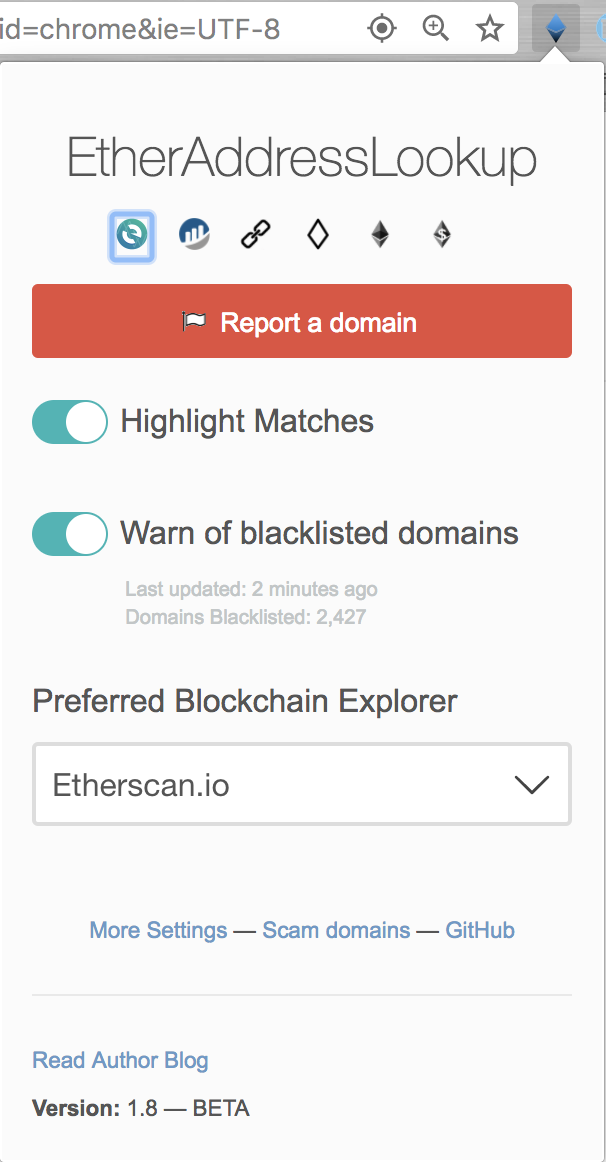Open the blue bar-chart logo icon

[194, 236]
